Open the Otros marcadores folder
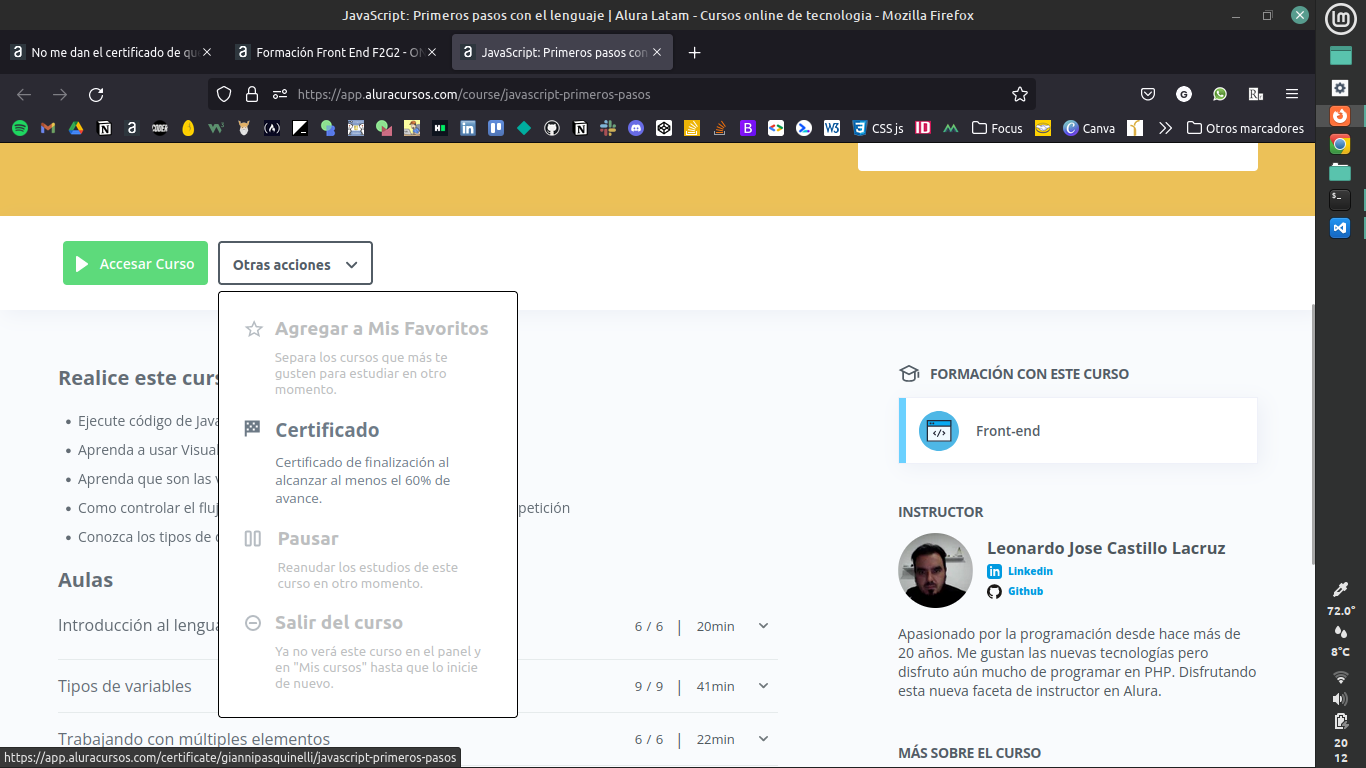Image resolution: width=1366 pixels, height=768 pixels. (x=1245, y=128)
